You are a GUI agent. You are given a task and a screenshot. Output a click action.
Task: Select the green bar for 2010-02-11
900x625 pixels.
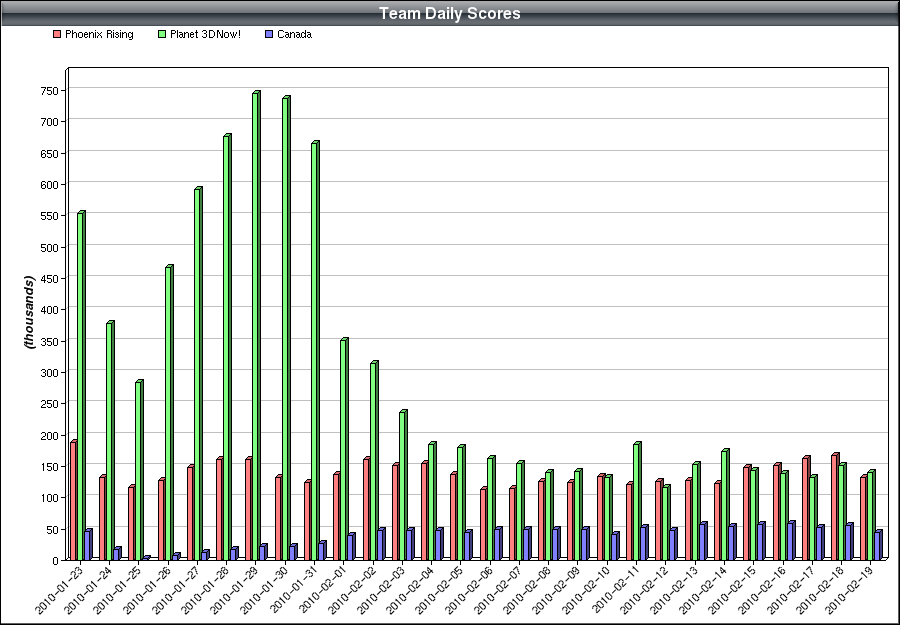pos(637,500)
